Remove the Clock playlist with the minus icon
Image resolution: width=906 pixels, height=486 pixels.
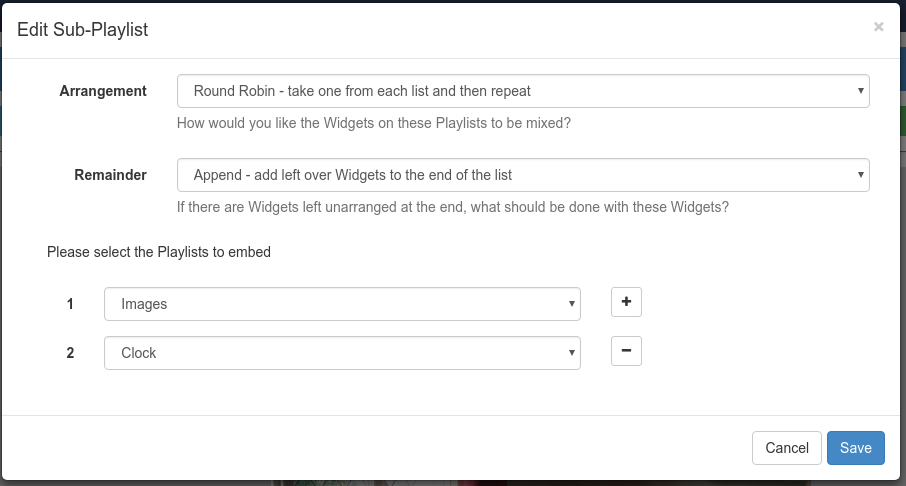626,351
